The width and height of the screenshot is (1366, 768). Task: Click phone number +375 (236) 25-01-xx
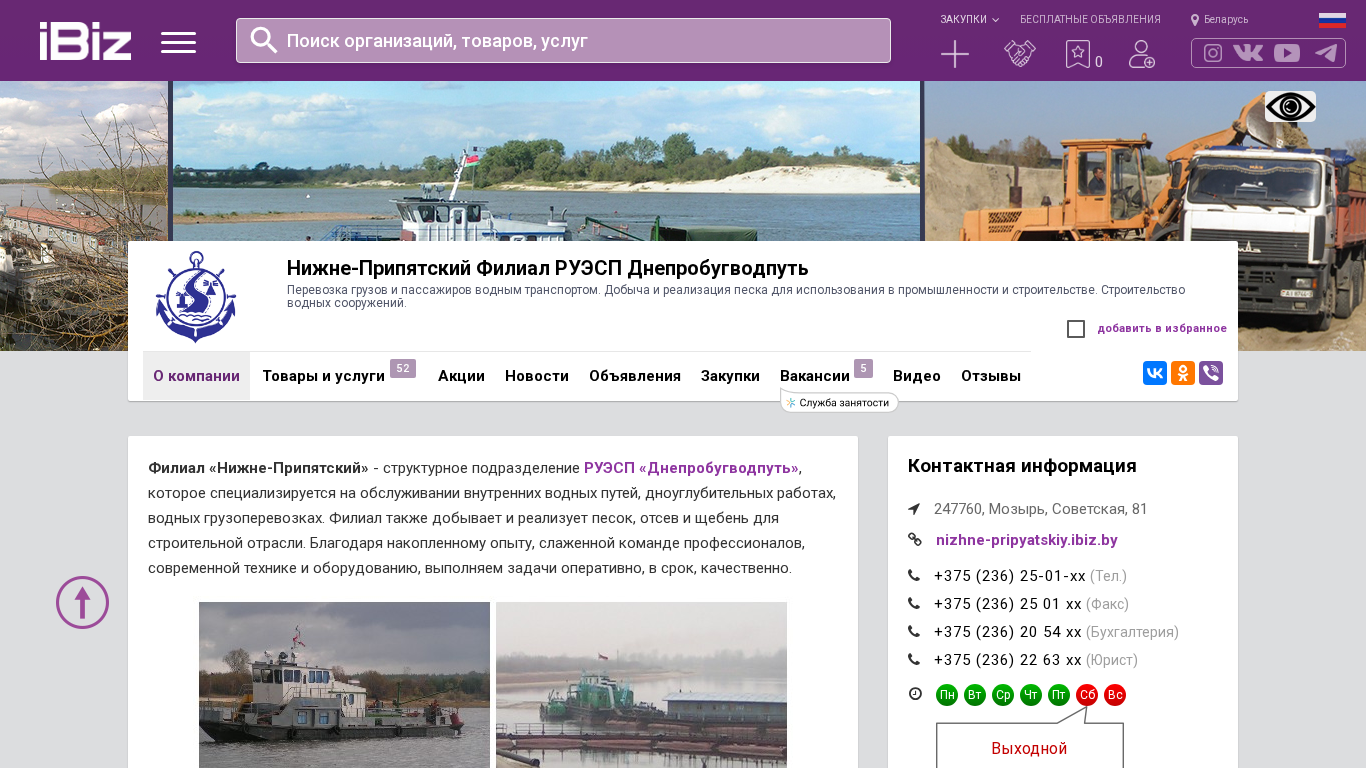tap(1010, 576)
